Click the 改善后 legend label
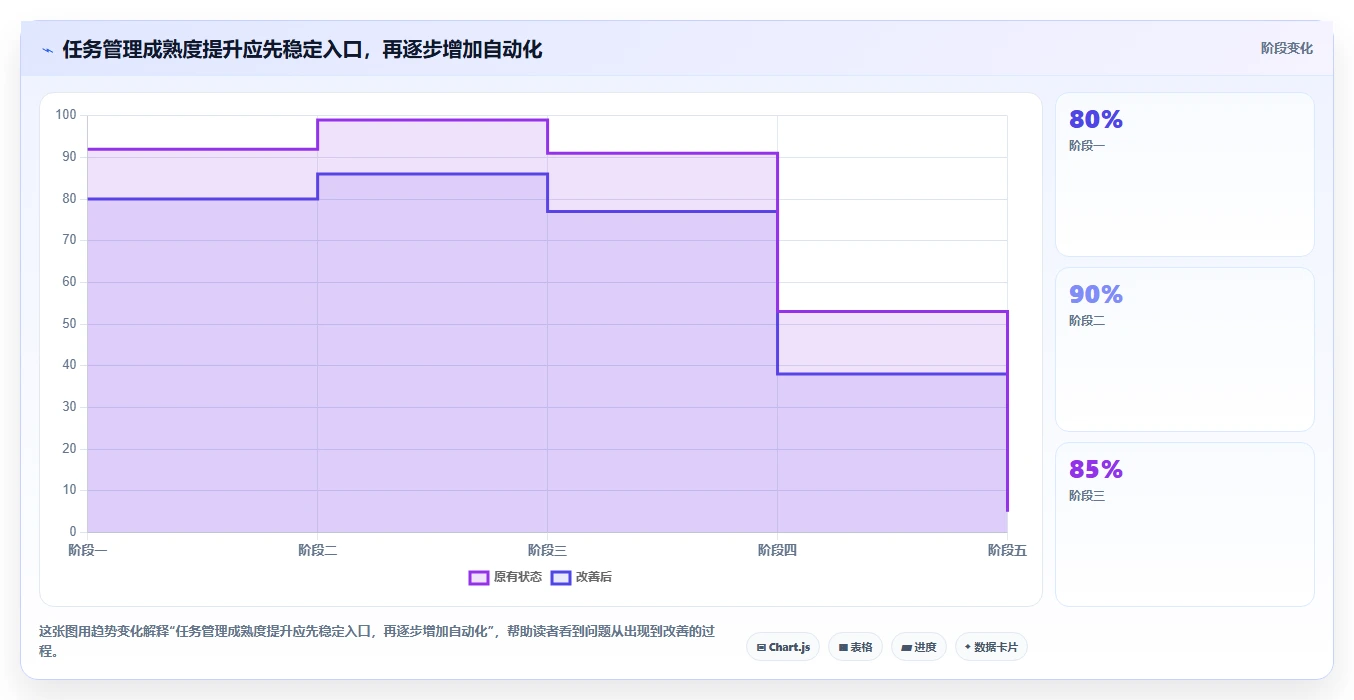The width and height of the screenshot is (1354, 700). 594,577
